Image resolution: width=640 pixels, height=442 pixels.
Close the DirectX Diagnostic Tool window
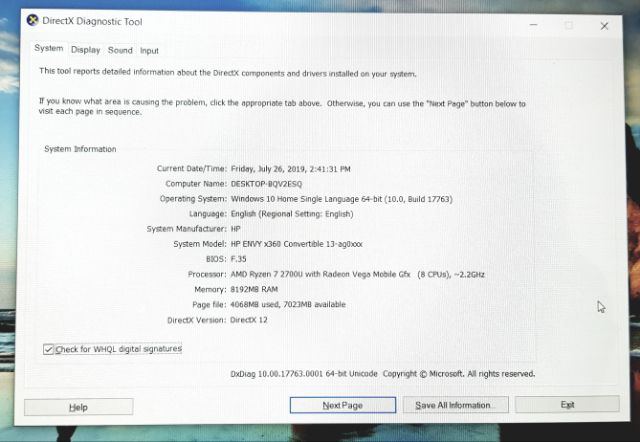pyautogui.click(x=604, y=26)
